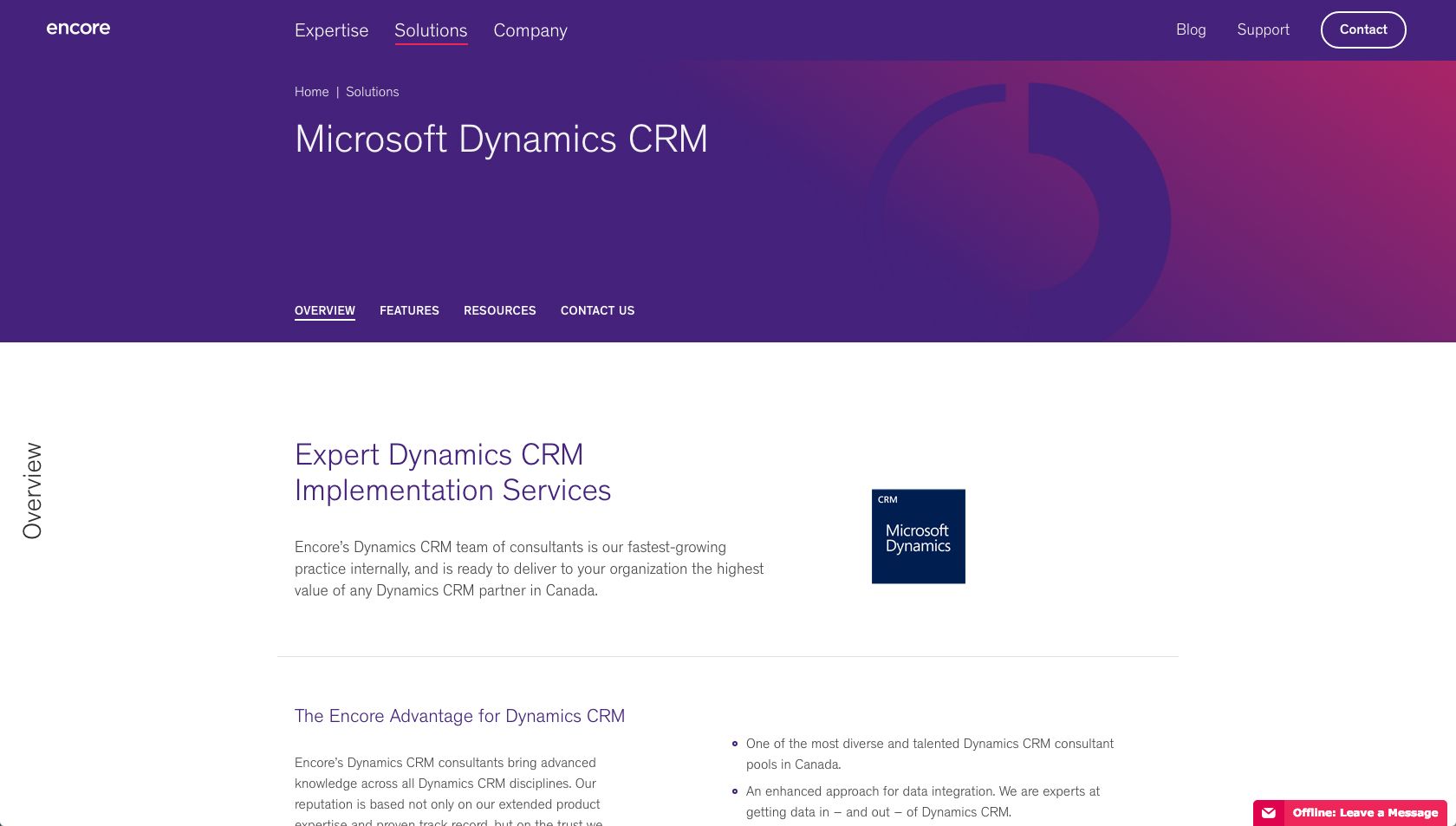Click paragraph about consultants bringing advanced knowledge

coord(449,790)
